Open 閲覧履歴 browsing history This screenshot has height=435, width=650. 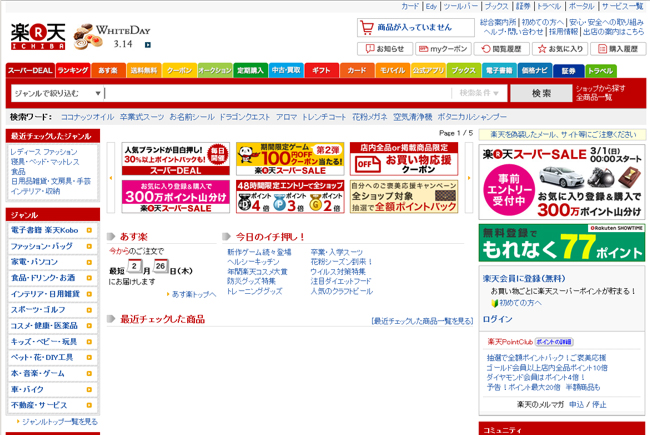click(x=502, y=49)
